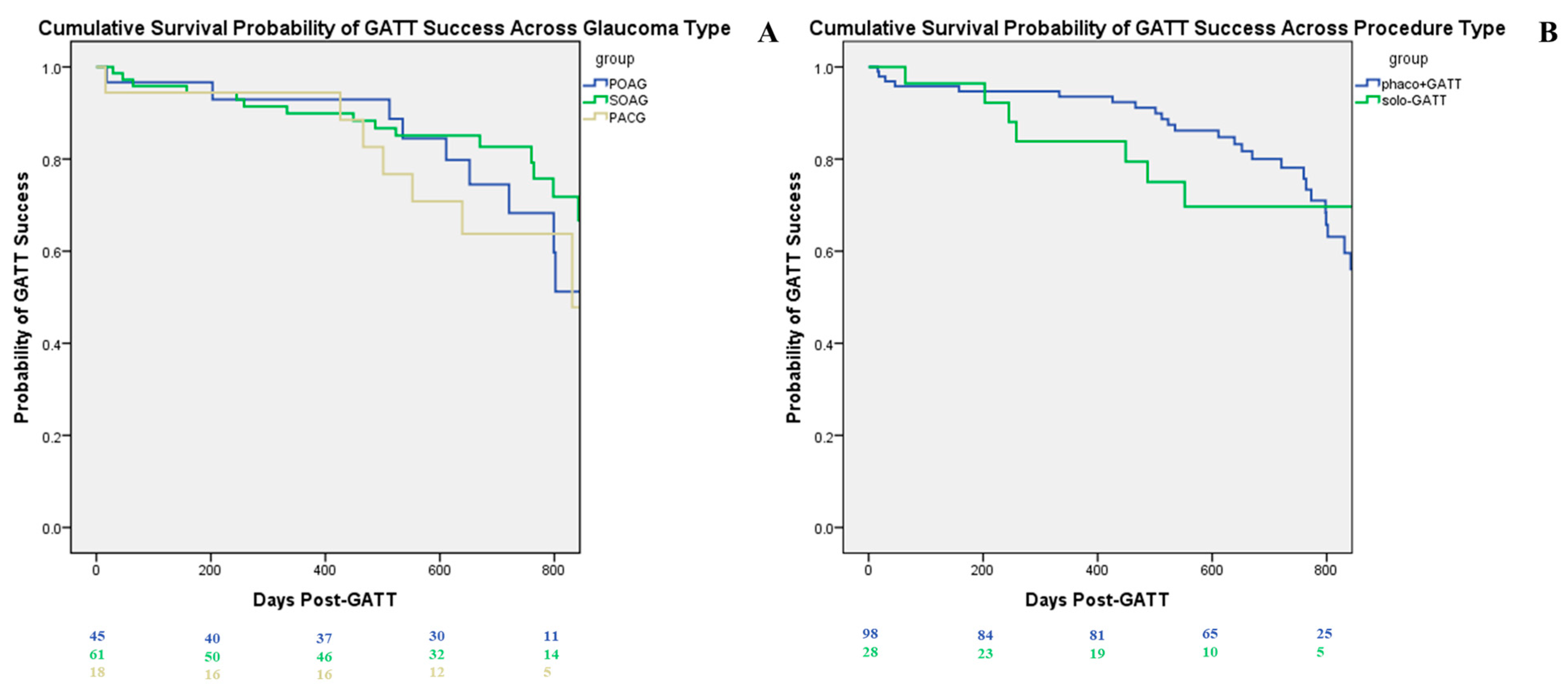Screen dimensions: 1568x693
Task: Select the PACG legend label text
Action: pyautogui.click(x=627, y=117)
